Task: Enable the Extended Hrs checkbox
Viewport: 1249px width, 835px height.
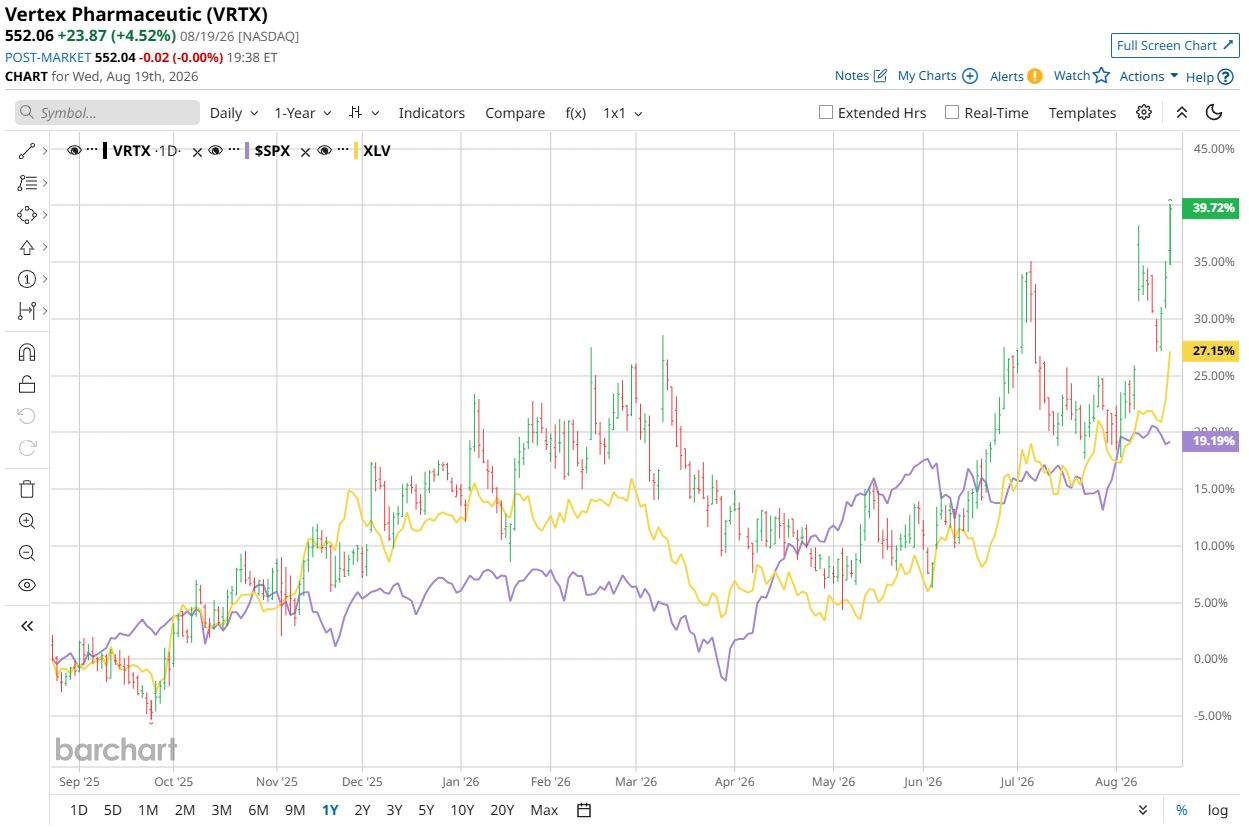Action: (826, 113)
